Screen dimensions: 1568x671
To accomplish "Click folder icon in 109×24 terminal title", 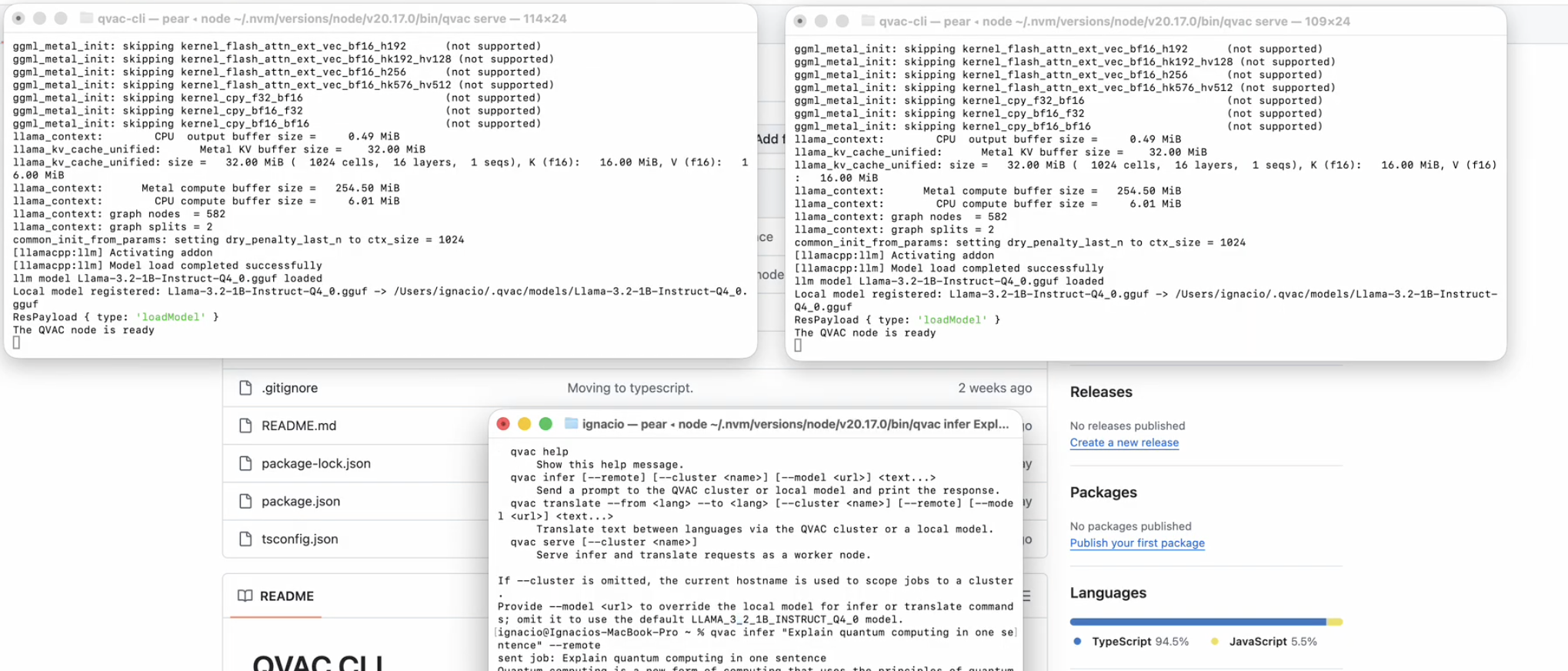I will point(868,22).
